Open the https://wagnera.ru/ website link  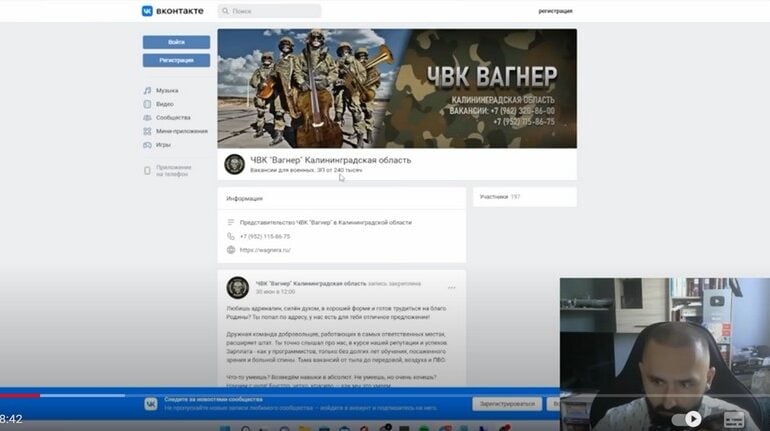pos(265,250)
